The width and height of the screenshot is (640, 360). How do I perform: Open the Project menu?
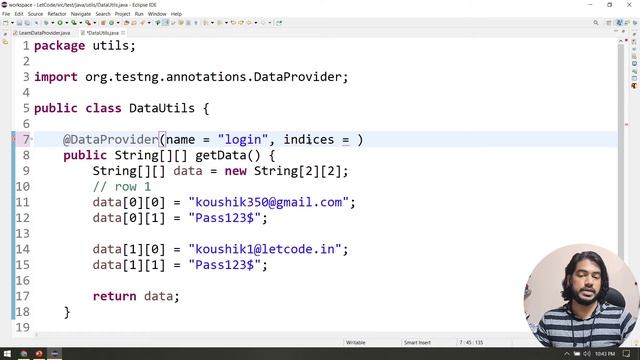click(122, 14)
